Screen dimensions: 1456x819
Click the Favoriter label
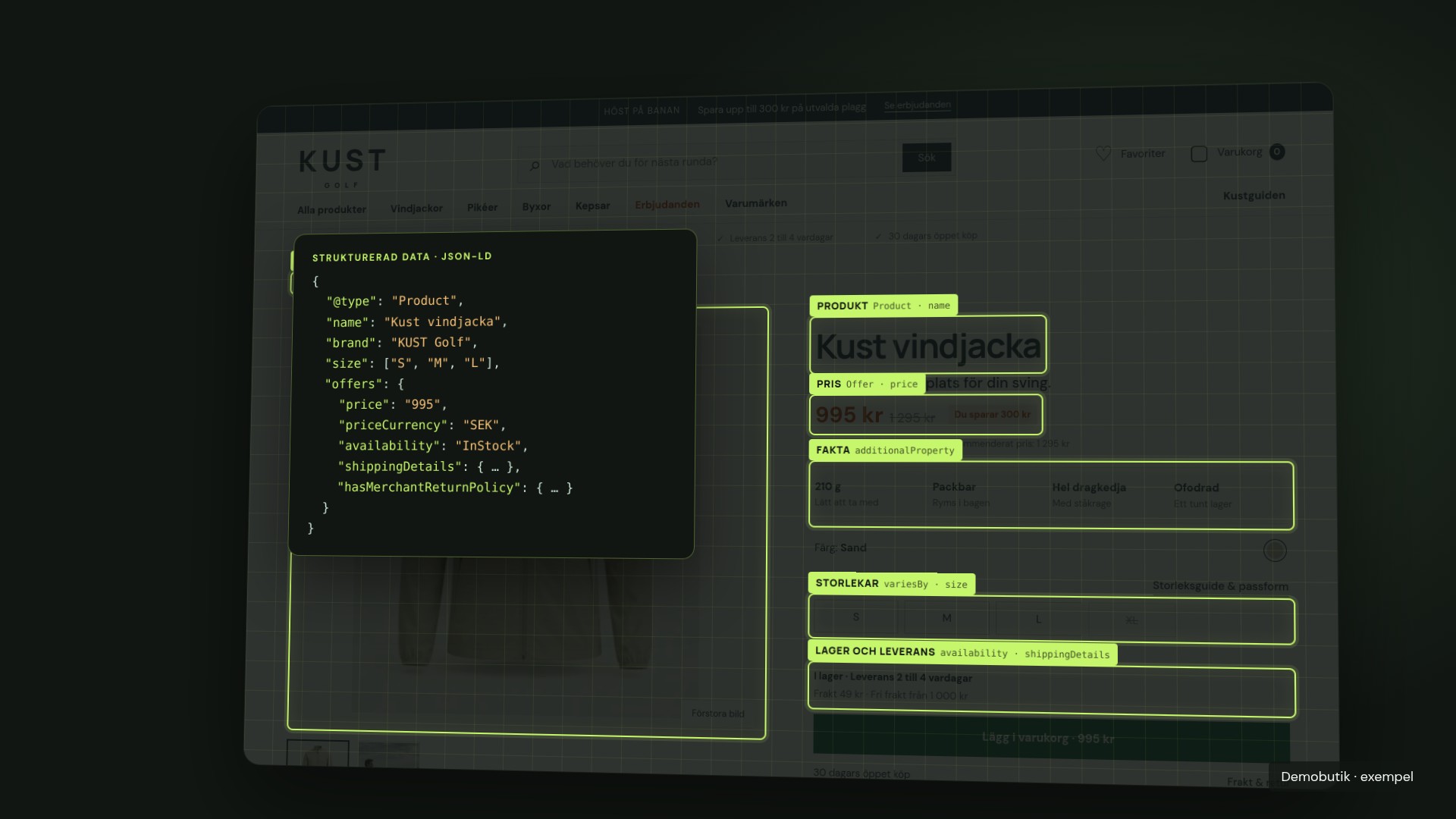[1142, 153]
